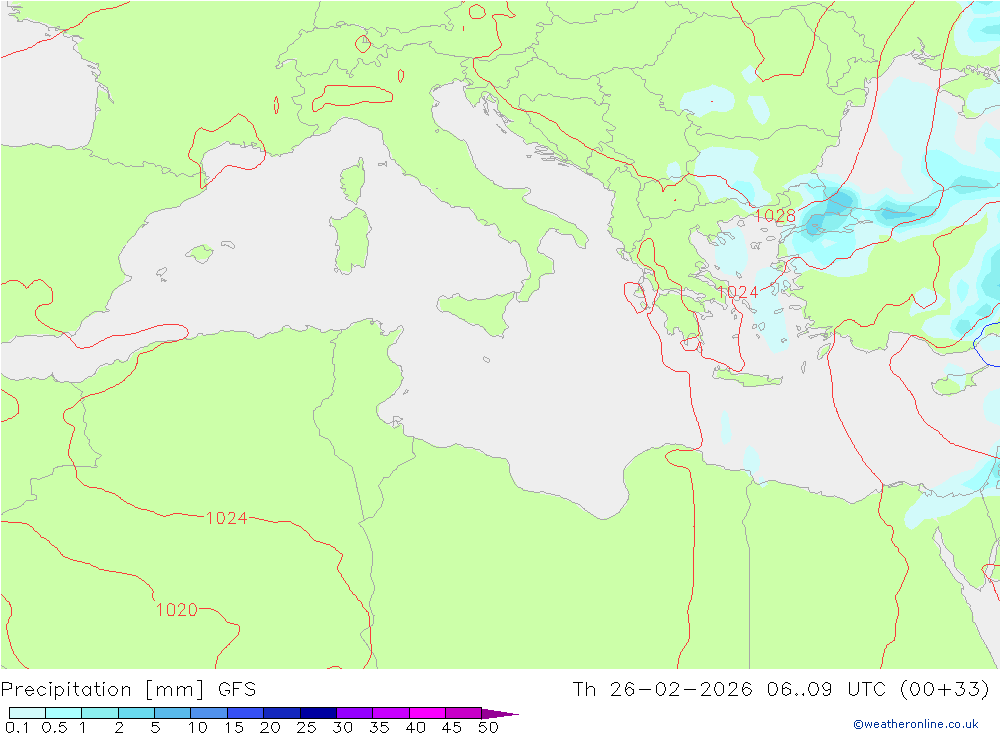Image resolution: width=1000 pixels, height=733 pixels.
Task: Click the '10' legend scale label
Action: [198, 727]
